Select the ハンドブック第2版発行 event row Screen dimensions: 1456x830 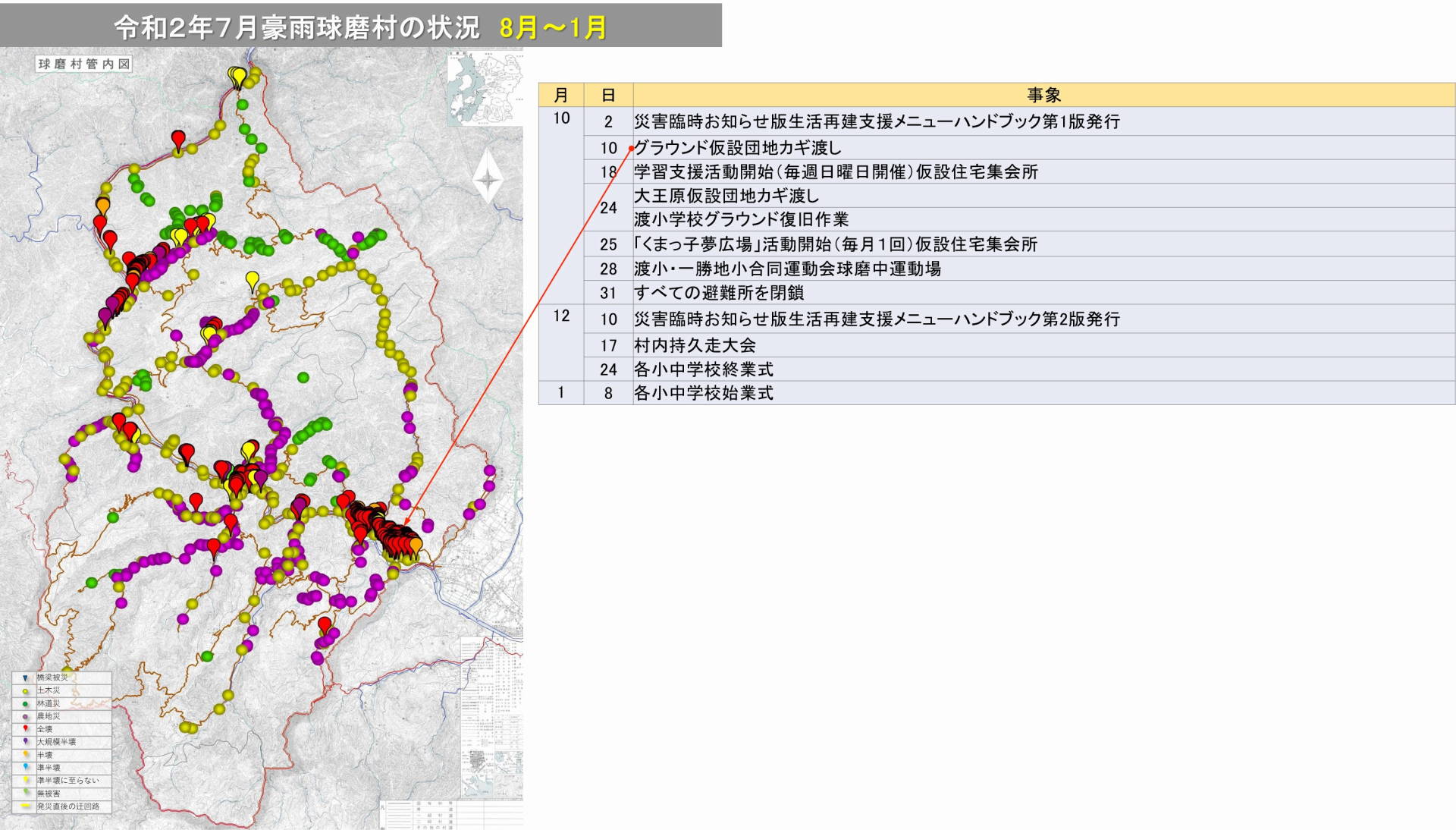click(x=1044, y=319)
